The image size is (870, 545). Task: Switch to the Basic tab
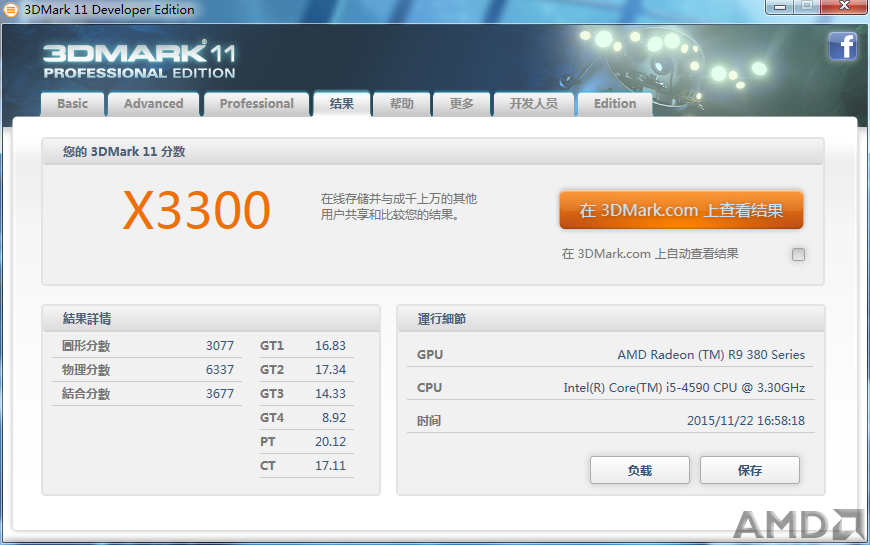(x=73, y=104)
